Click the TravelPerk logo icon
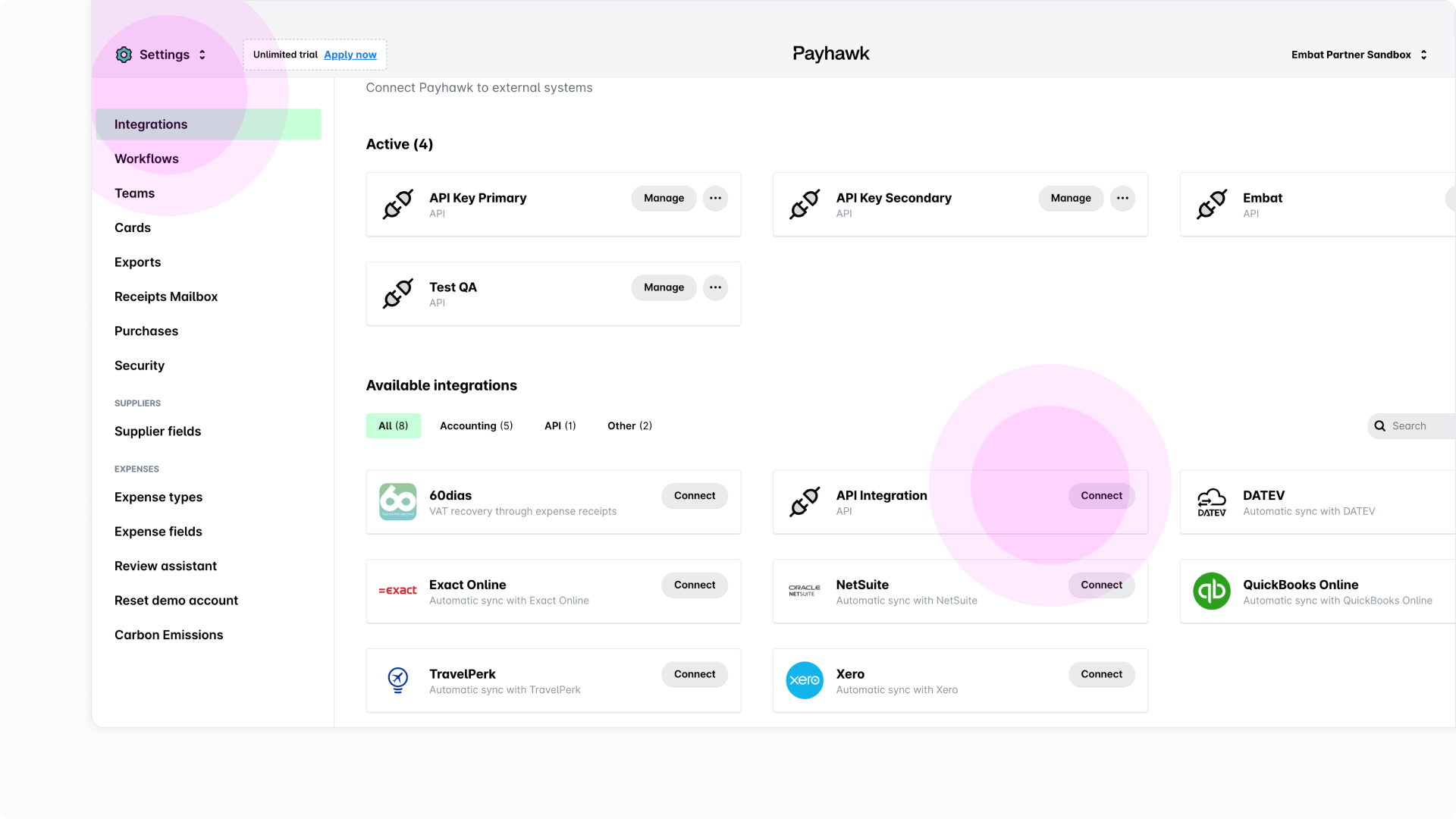The width and height of the screenshot is (1456, 819). click(x=397, y=680)
